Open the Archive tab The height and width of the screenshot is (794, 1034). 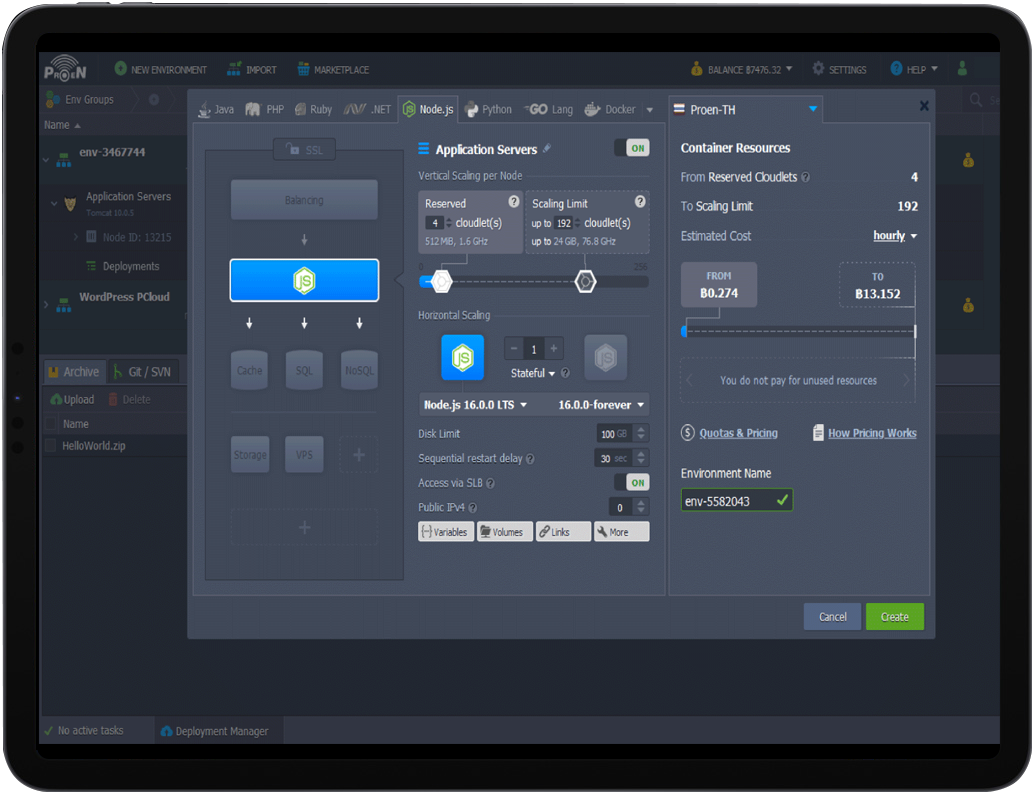[x=74, y=372]
